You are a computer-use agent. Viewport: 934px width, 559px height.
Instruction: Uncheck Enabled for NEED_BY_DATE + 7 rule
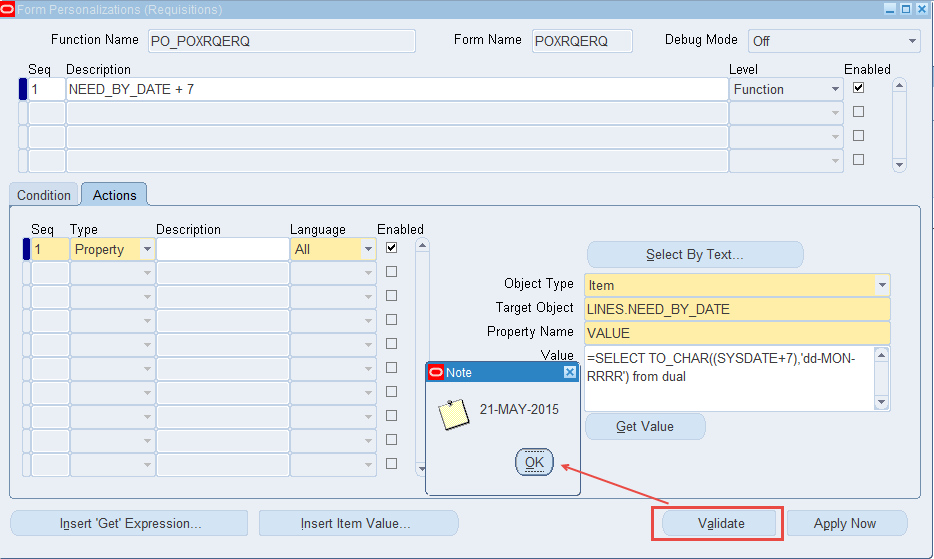[858, 88]
